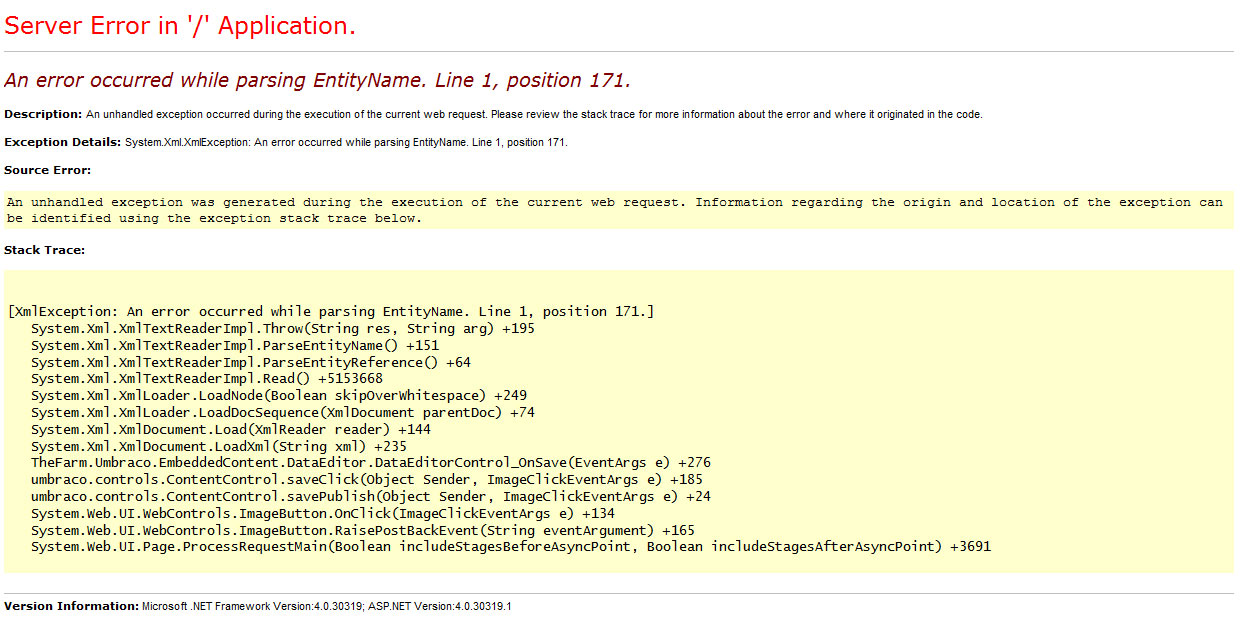Click the "Server Error in '/' Application." heading
1242x640 pixels.
[x=180, y=26]
